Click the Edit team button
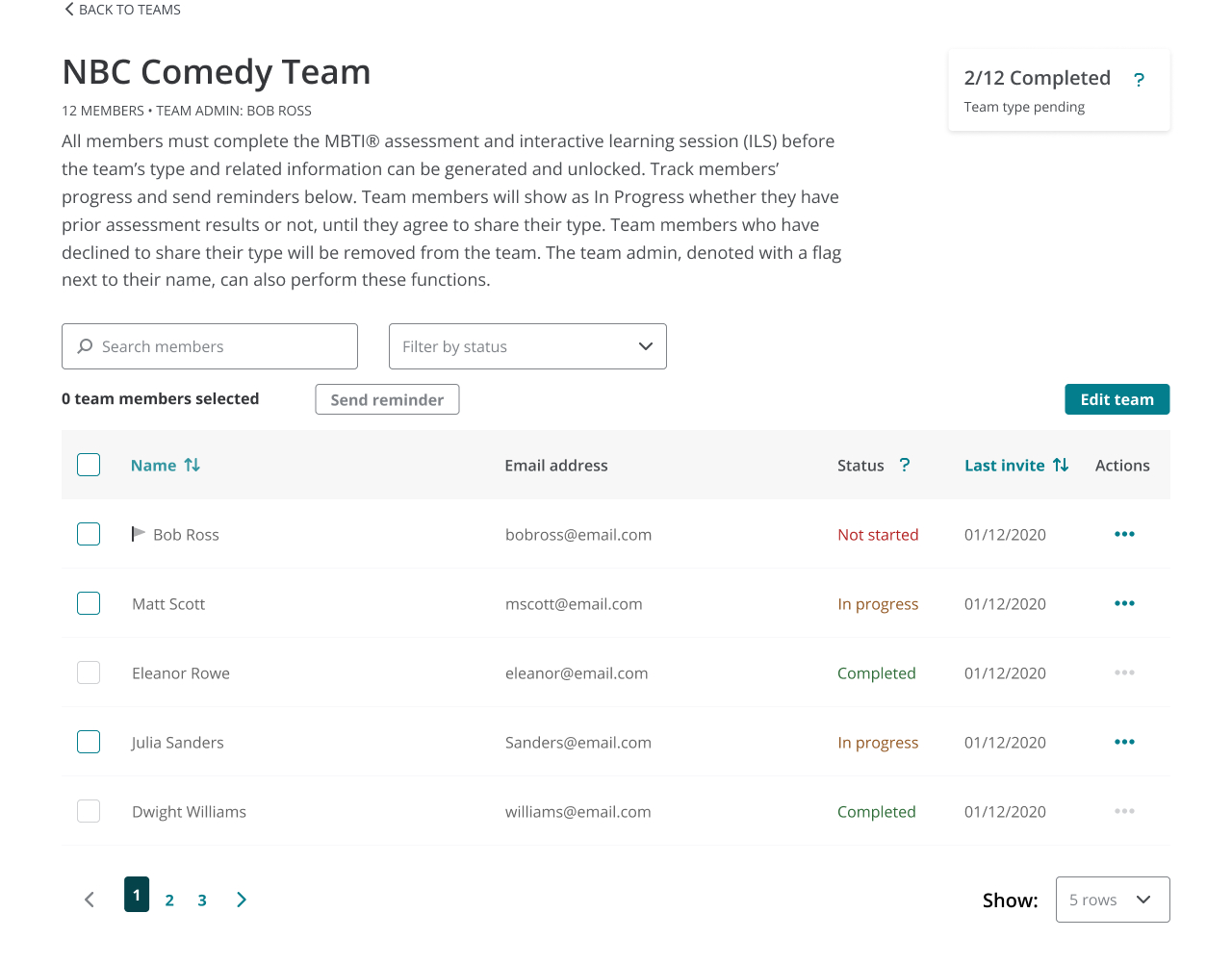Image resolution: width=1232 pixels, height=964 pixels. tap(1116, 399)
